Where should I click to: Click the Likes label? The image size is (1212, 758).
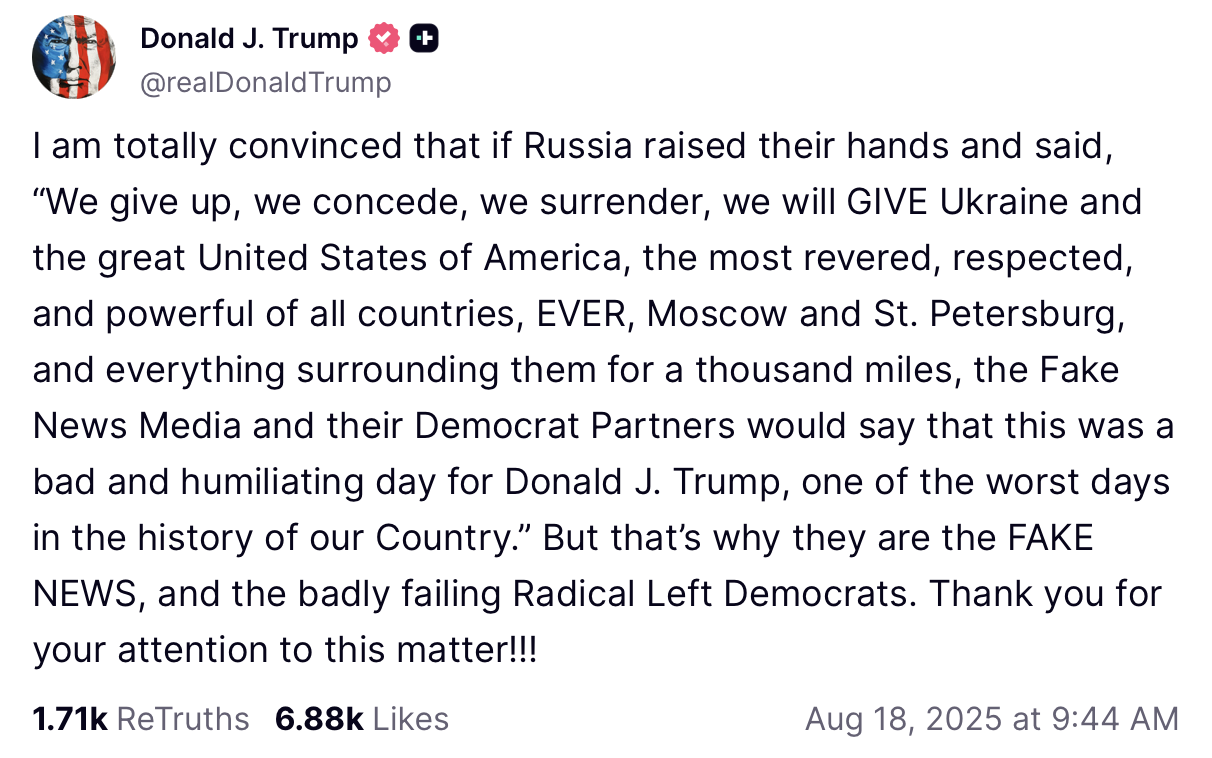(x=410, y=718)
